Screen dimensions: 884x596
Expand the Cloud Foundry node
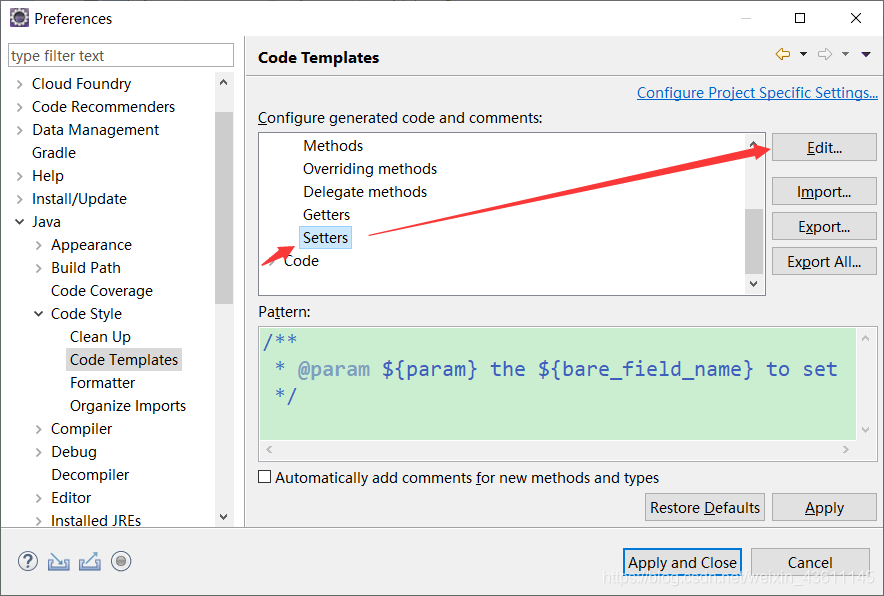(x=20, y=84)
